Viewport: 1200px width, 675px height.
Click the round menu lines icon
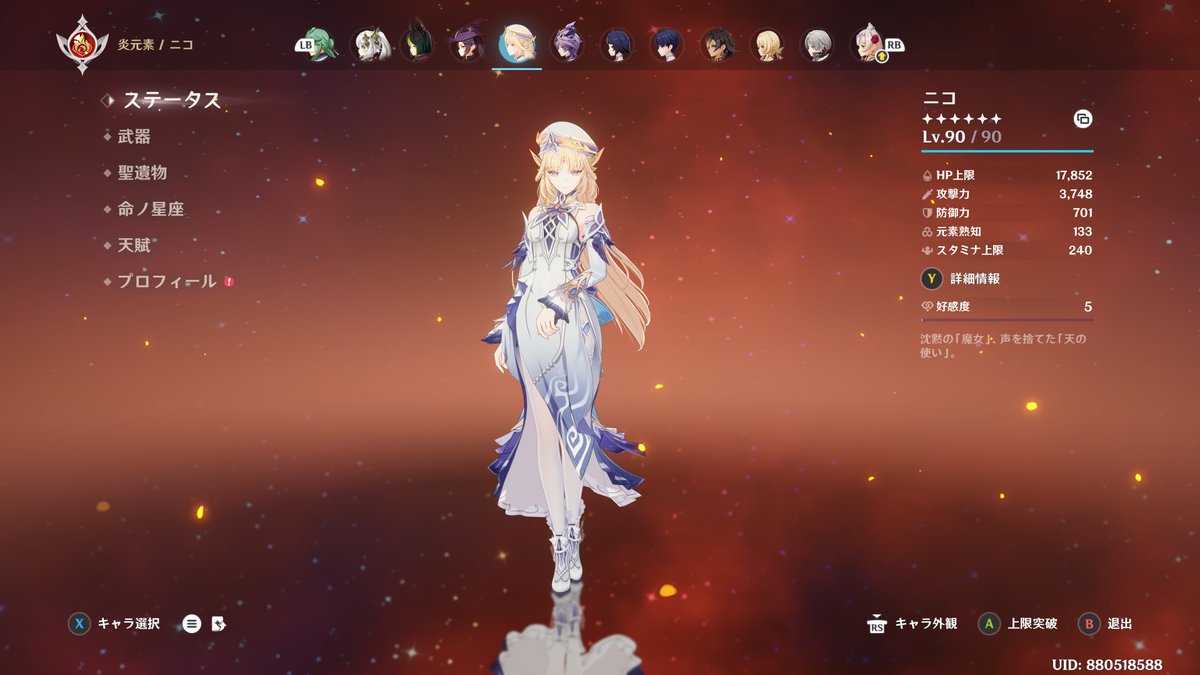coord(192,624)
